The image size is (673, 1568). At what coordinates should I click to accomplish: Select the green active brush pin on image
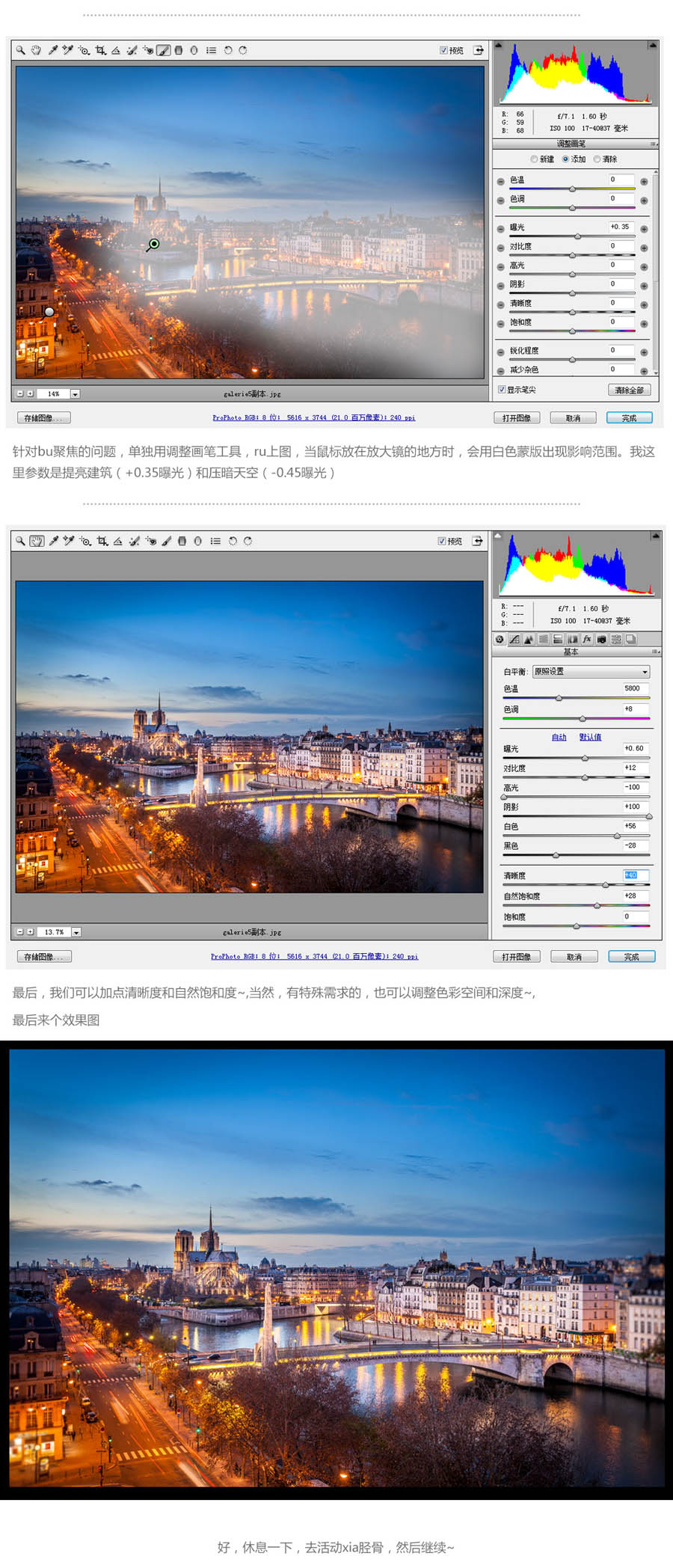[x=153, y=244]
